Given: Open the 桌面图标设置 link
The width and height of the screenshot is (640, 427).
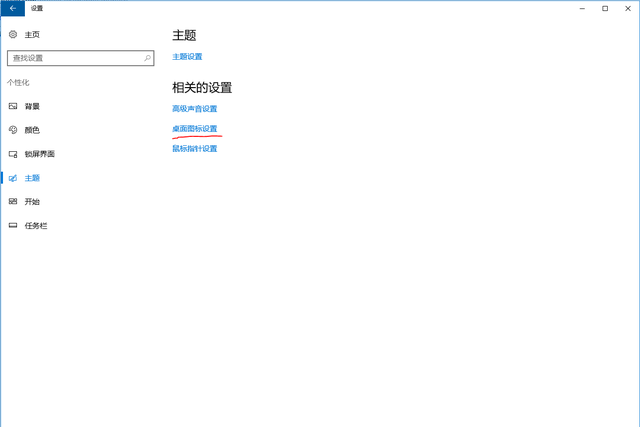Looking at the screenshot, I should (195, 129).
